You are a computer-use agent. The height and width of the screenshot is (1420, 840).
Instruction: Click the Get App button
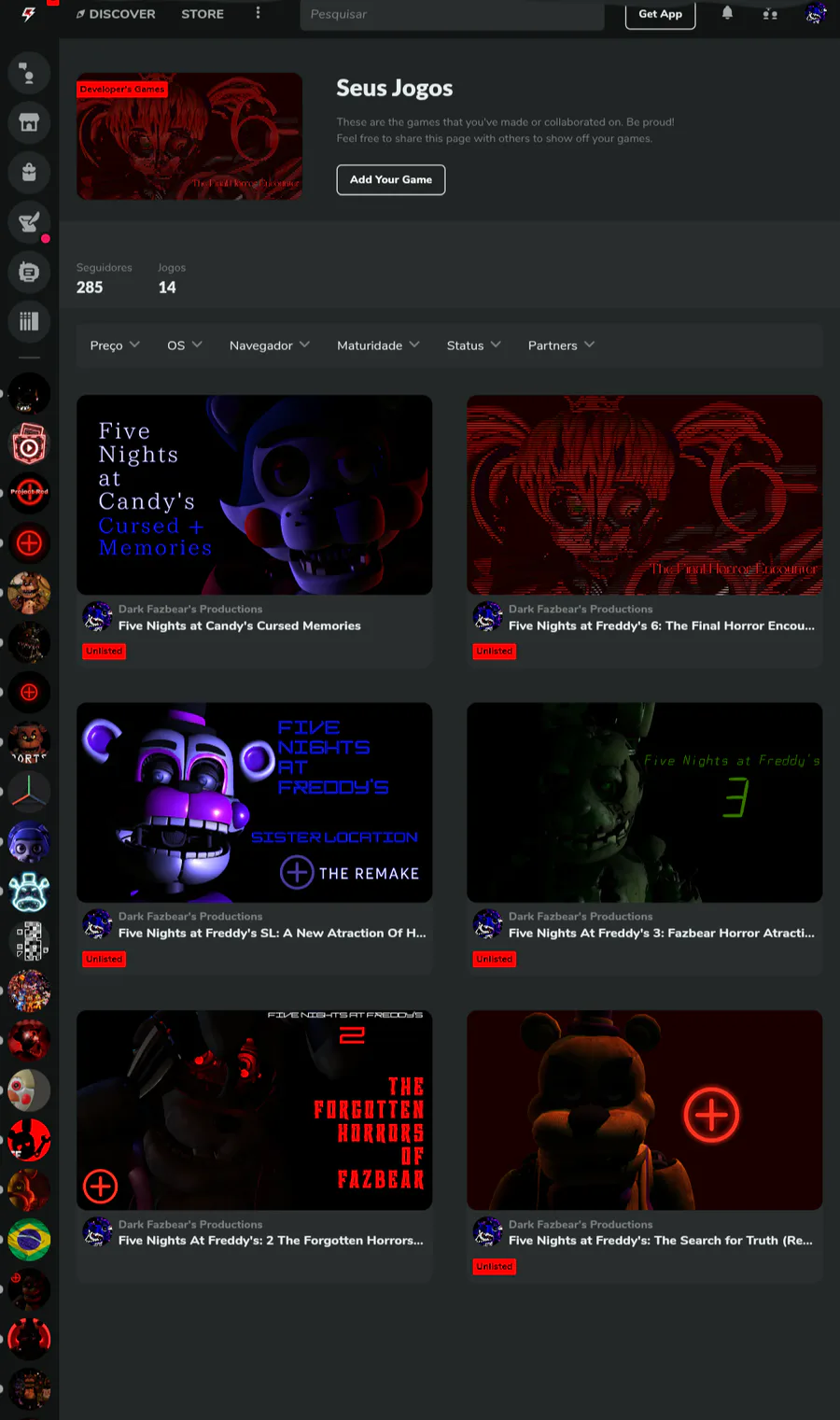pos(661,14)
